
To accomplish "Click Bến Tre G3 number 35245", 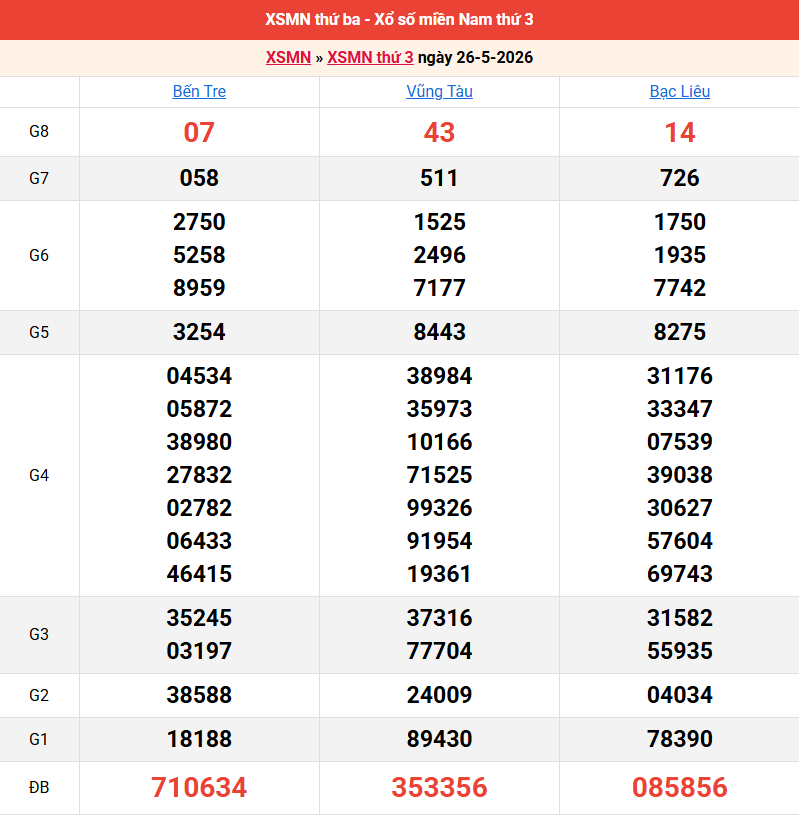I will click(199, 618).
